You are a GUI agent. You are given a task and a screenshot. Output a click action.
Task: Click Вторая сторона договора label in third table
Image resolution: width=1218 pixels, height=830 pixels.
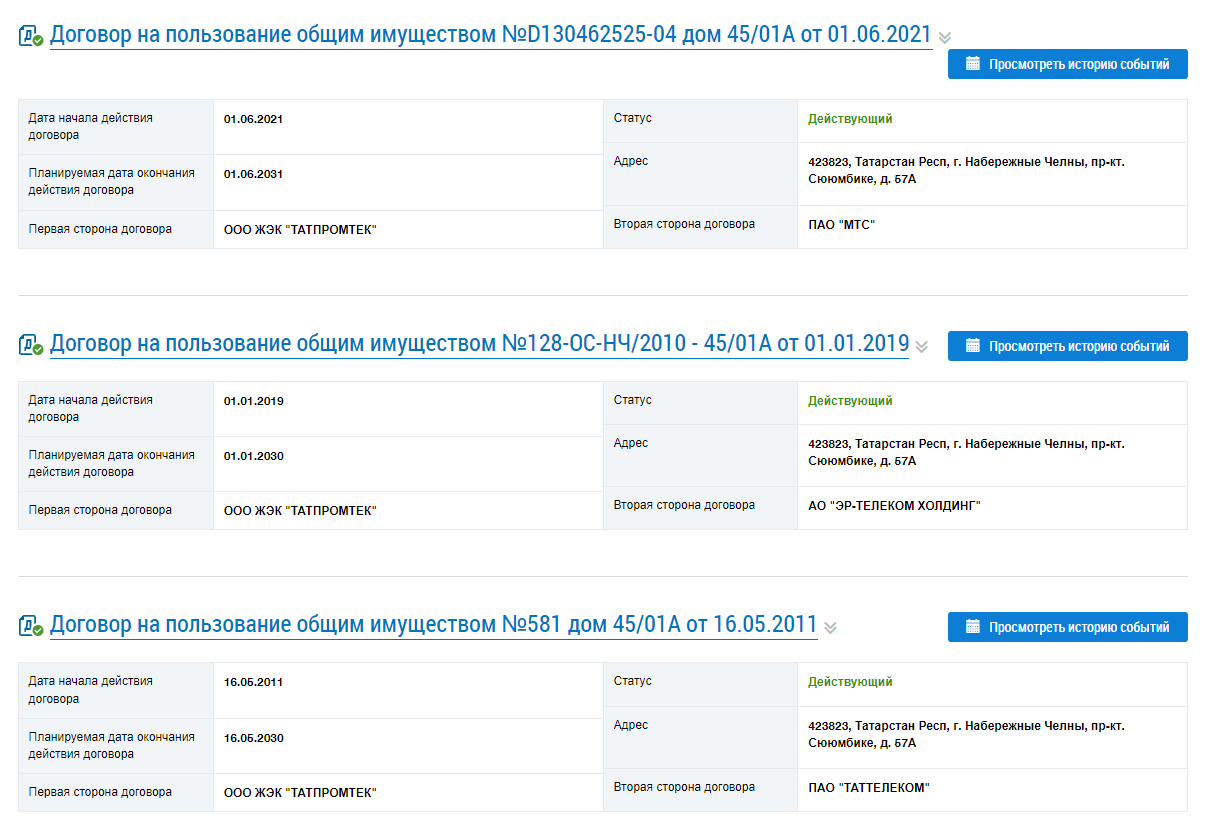tap(684, 787)
